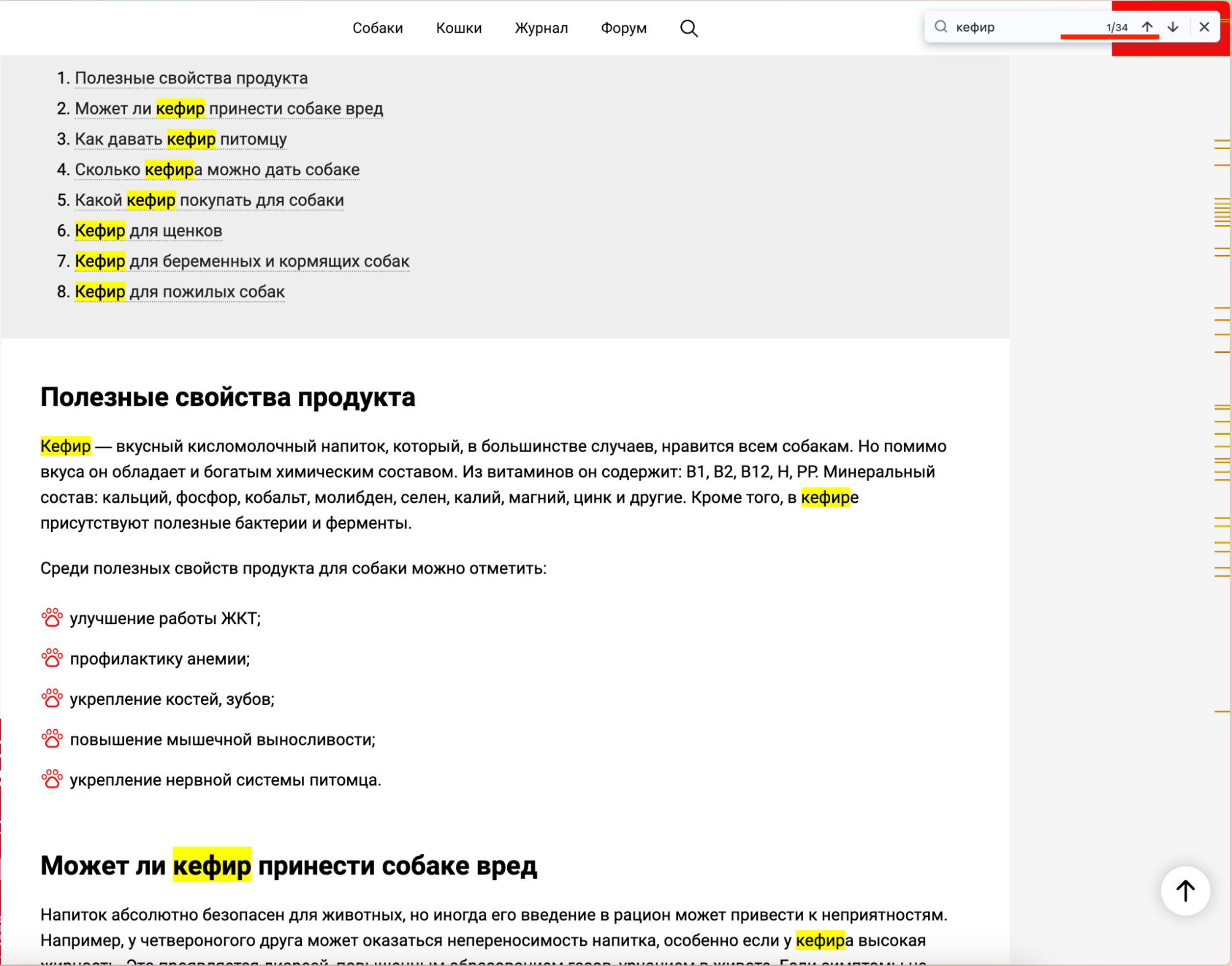Click paw icon beside 'профилактику анемии'
The image size is (1232, 966).
click(x=52, y=658)
